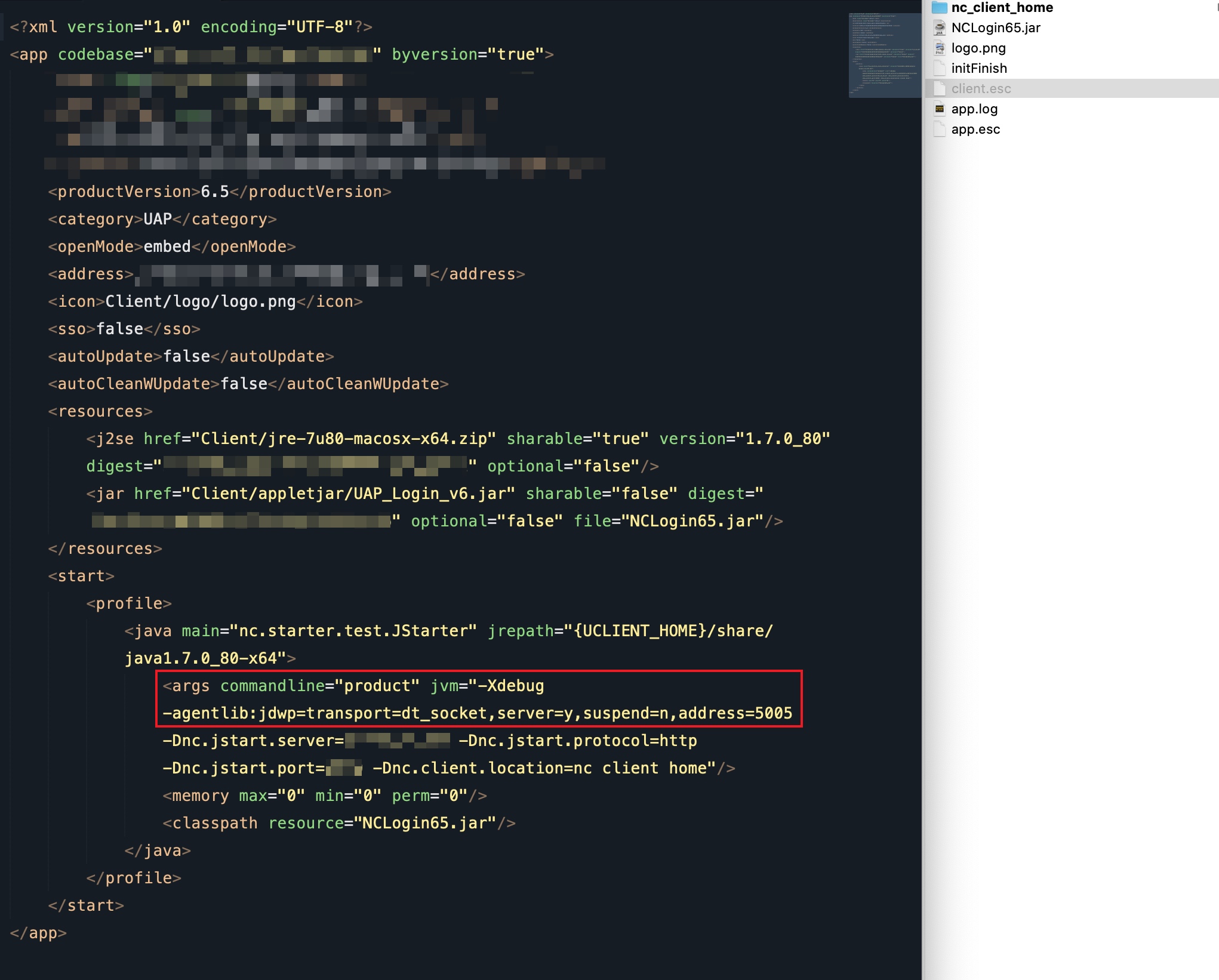The height and width of the screenshot is (980, 1219).
Task: Click the jdwp agentlib address=5005 line
Action: pos(478,713)
